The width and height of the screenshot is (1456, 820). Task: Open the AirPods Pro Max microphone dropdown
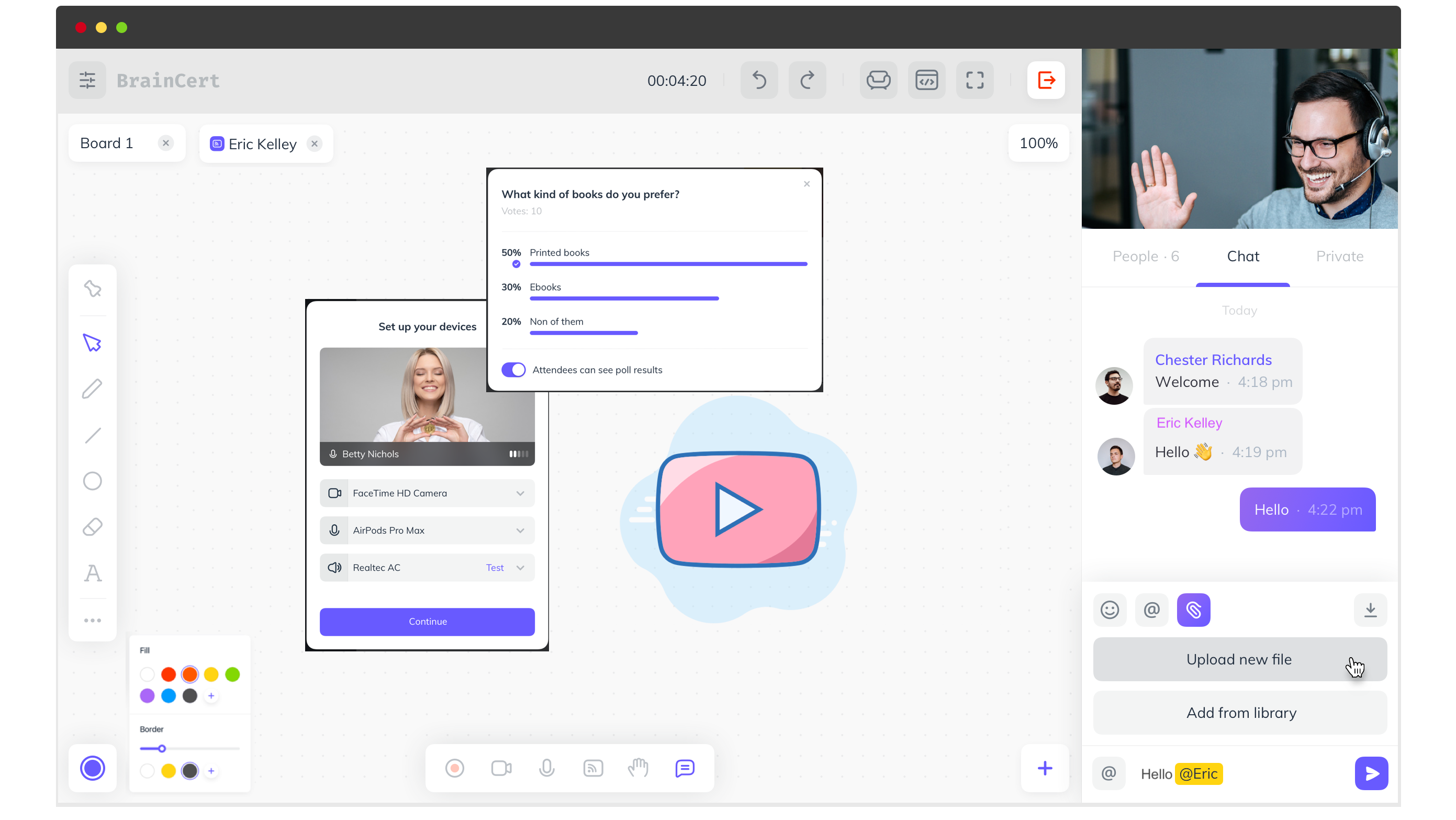(x=520, y=530)
